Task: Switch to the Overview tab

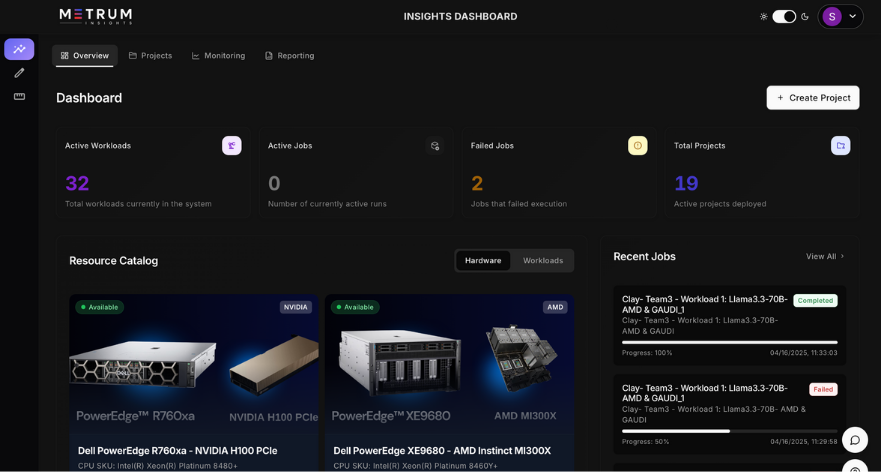Action: [85, 56]
